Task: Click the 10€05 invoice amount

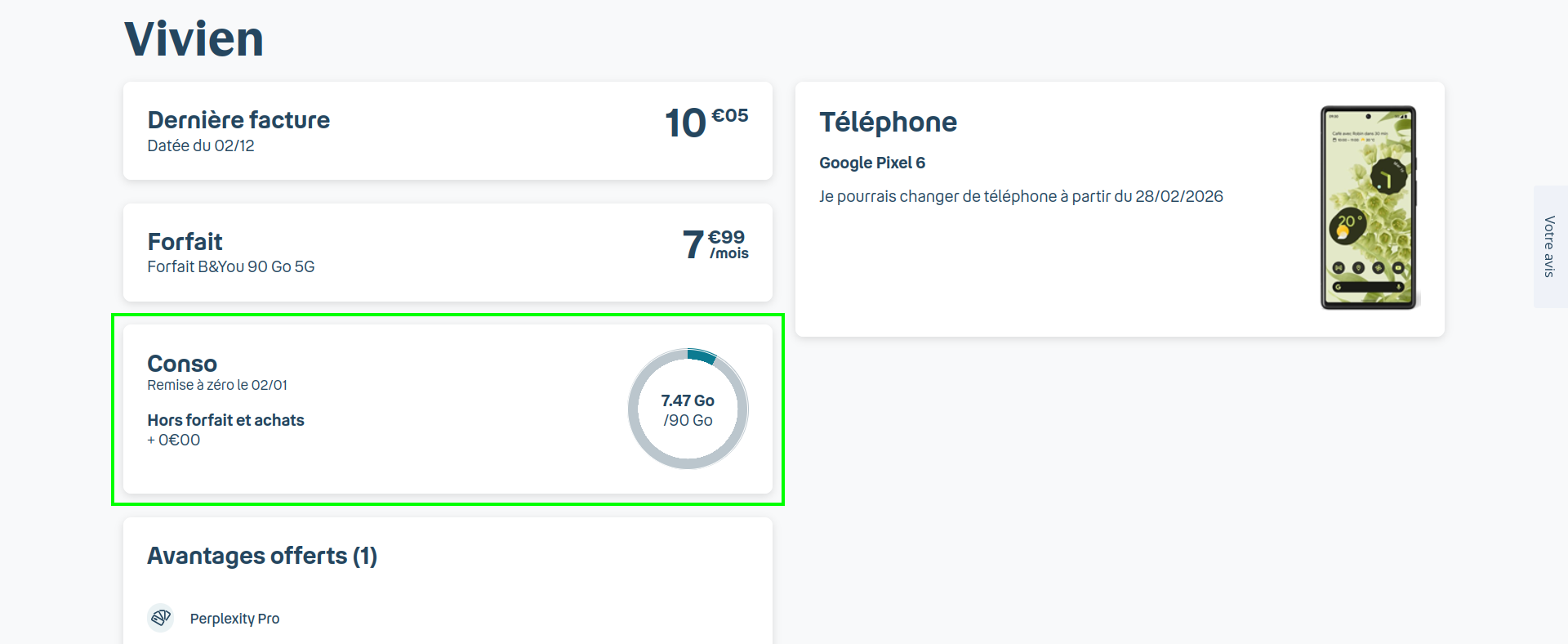Action: click(706, 123)
